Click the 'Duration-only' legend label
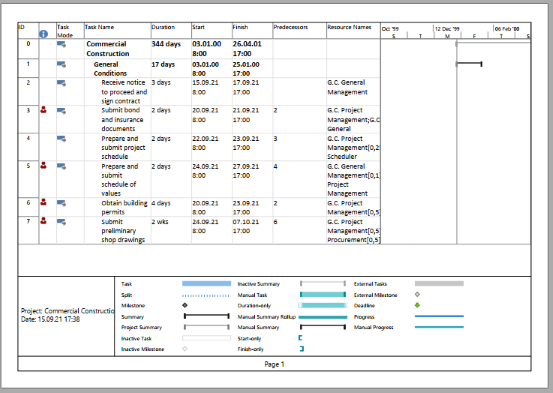553x393 pixels. 254,306
